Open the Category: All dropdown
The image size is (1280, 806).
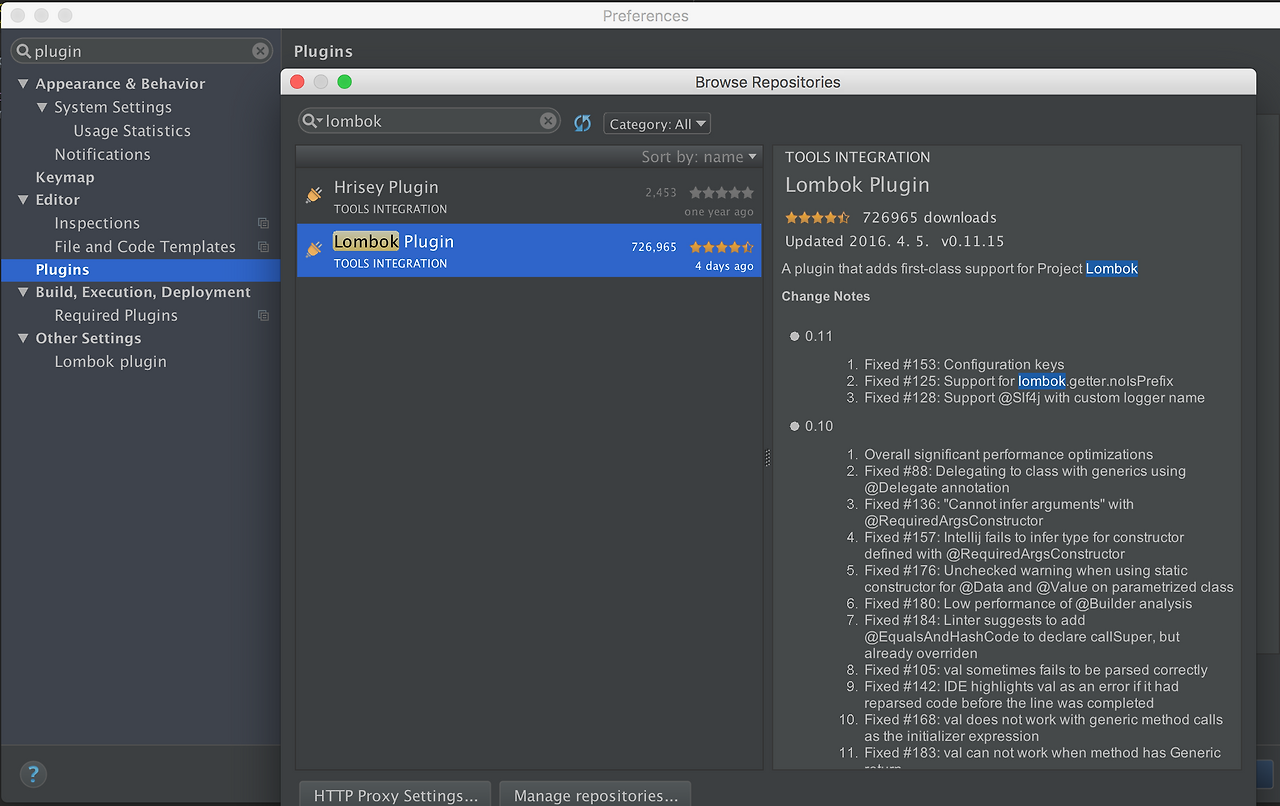(657, 124)
